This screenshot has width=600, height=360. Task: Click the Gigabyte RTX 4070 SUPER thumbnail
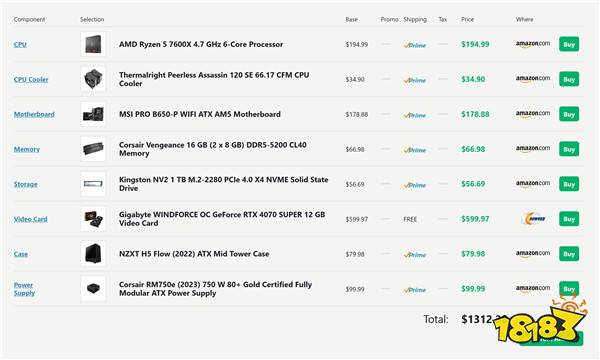click(93, 219)
